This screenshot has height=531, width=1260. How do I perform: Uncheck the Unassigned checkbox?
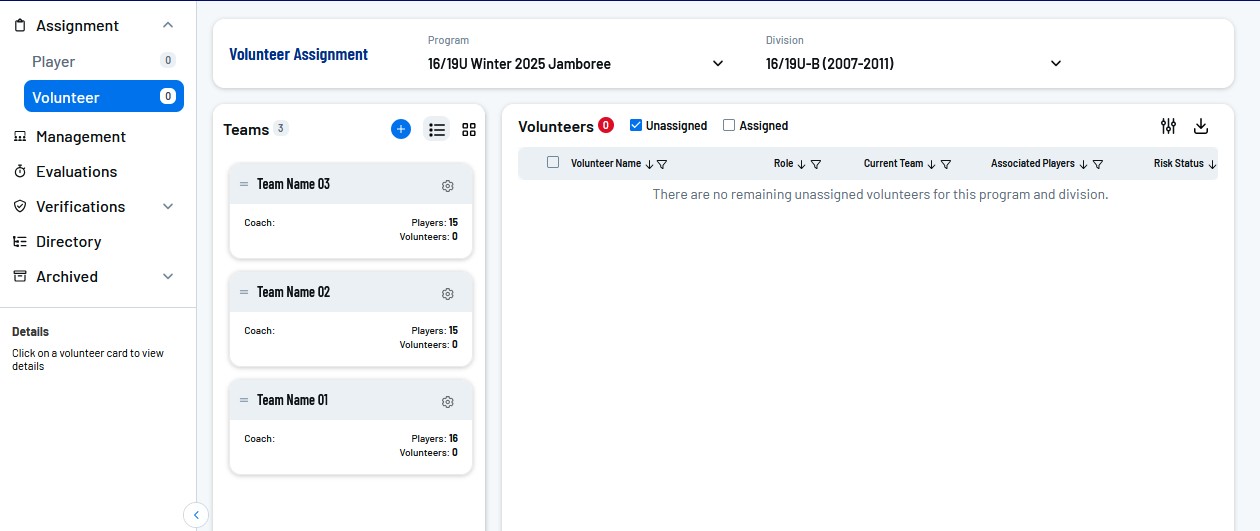tap(635, 126)
